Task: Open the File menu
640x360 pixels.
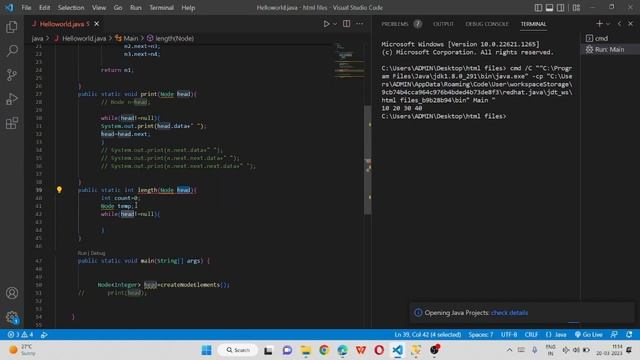Action: coord(26,8)
